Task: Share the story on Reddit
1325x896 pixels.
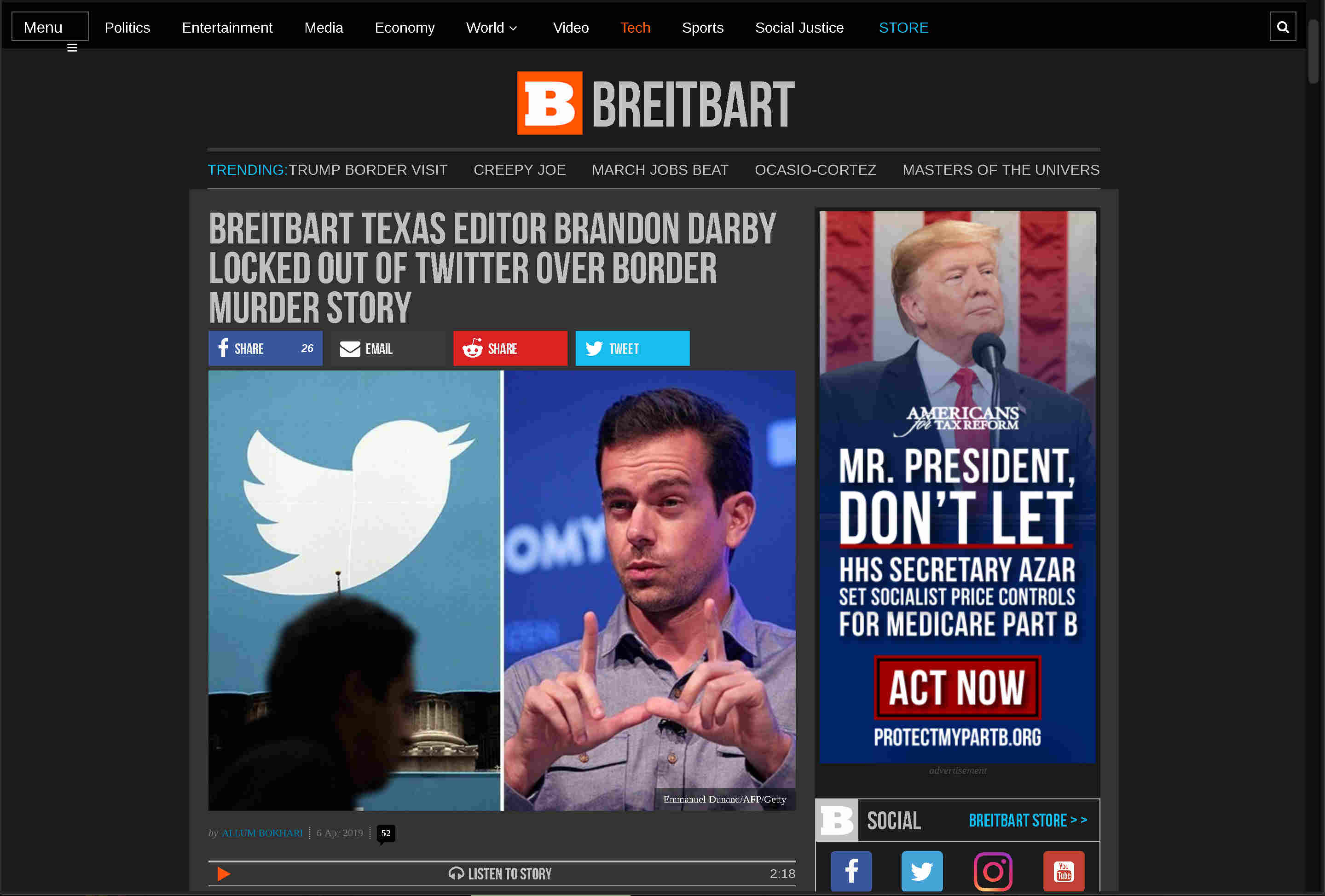Action: 509,348
